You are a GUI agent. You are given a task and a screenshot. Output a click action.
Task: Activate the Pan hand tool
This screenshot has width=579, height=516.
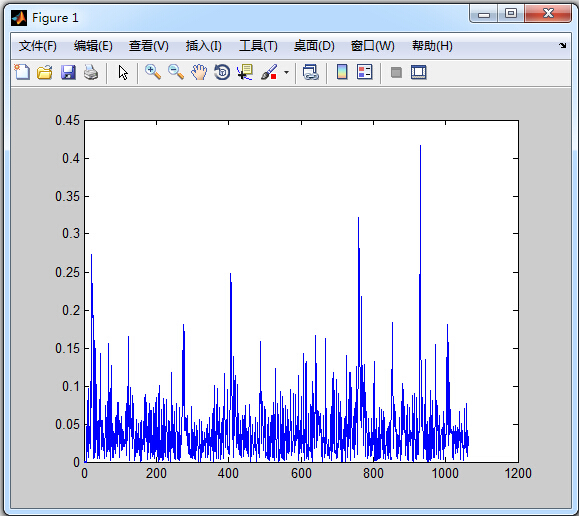(x=199, y=72)
